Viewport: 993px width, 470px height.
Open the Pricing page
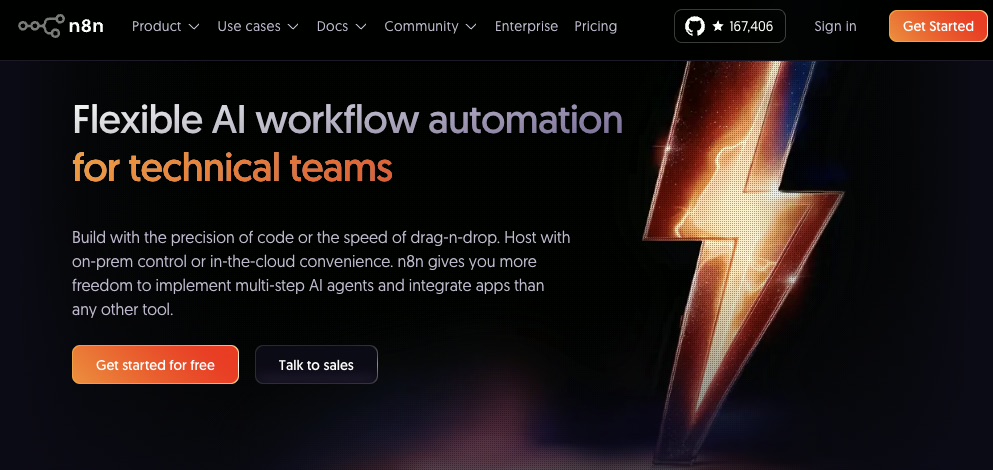596,26
